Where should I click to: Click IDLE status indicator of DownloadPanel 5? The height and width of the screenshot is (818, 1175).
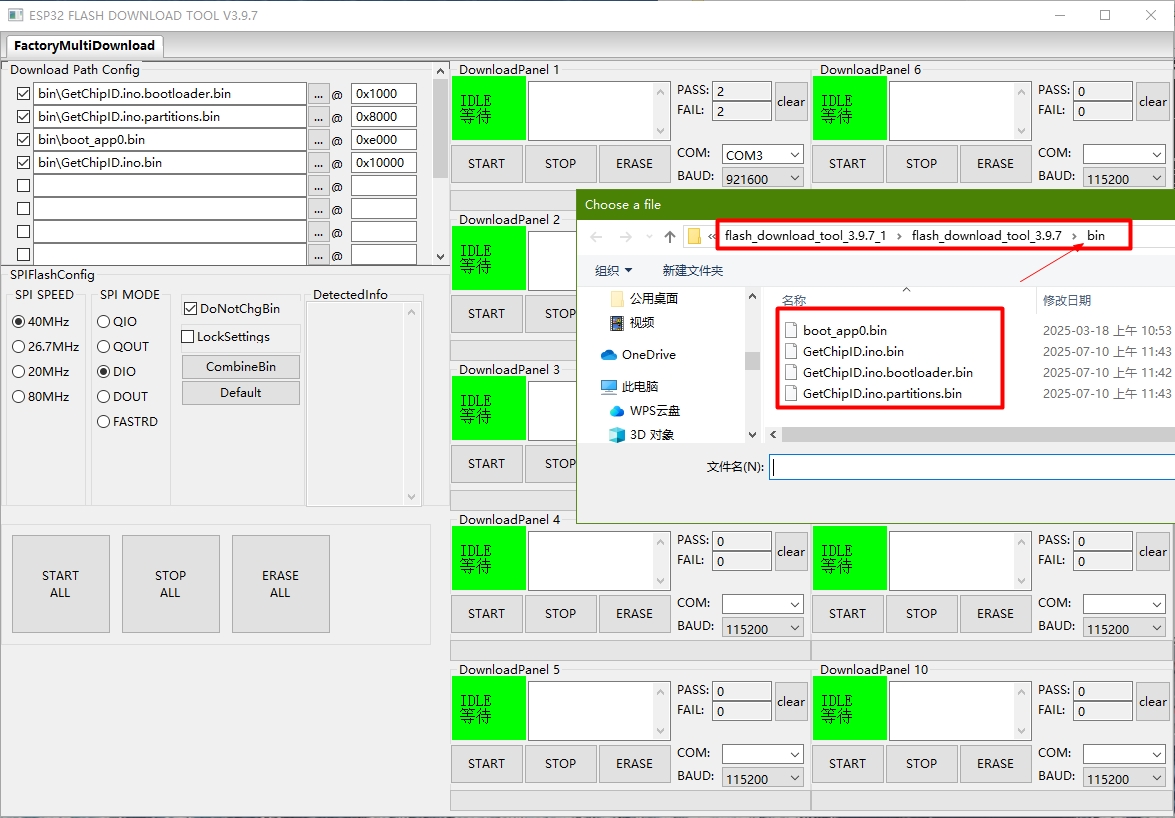point(489,709)
